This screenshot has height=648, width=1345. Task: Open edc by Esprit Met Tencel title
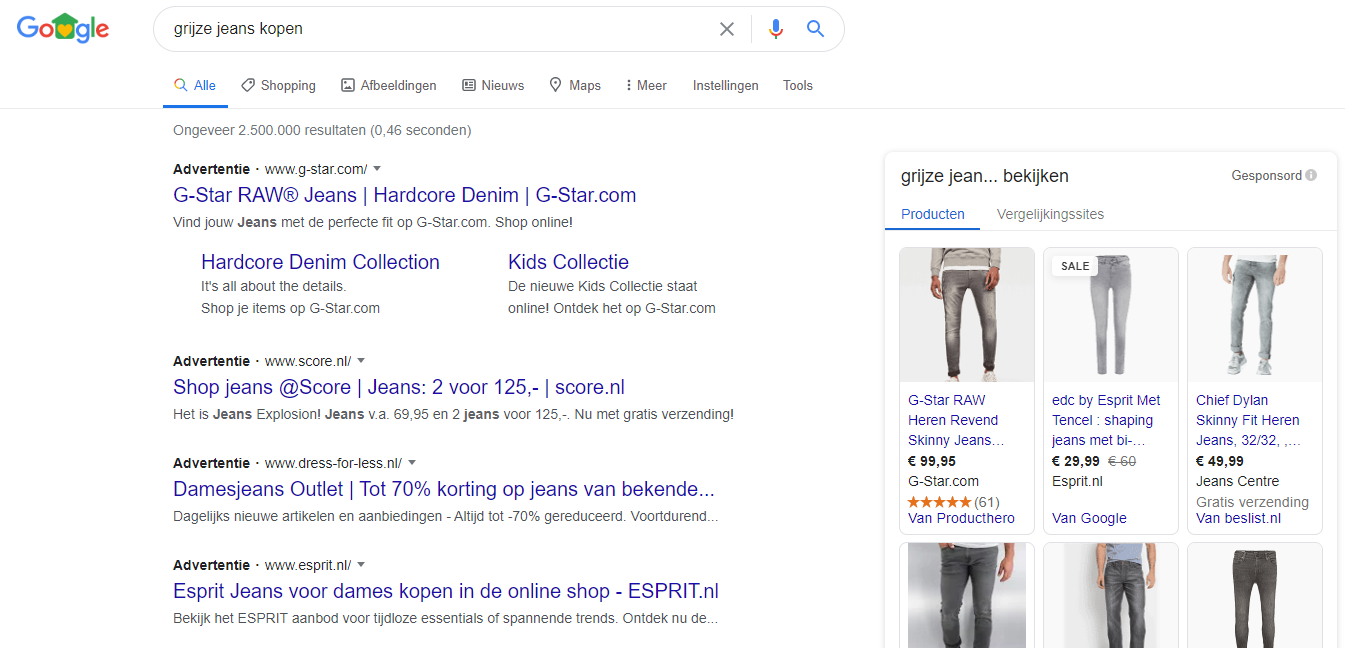1106,420
